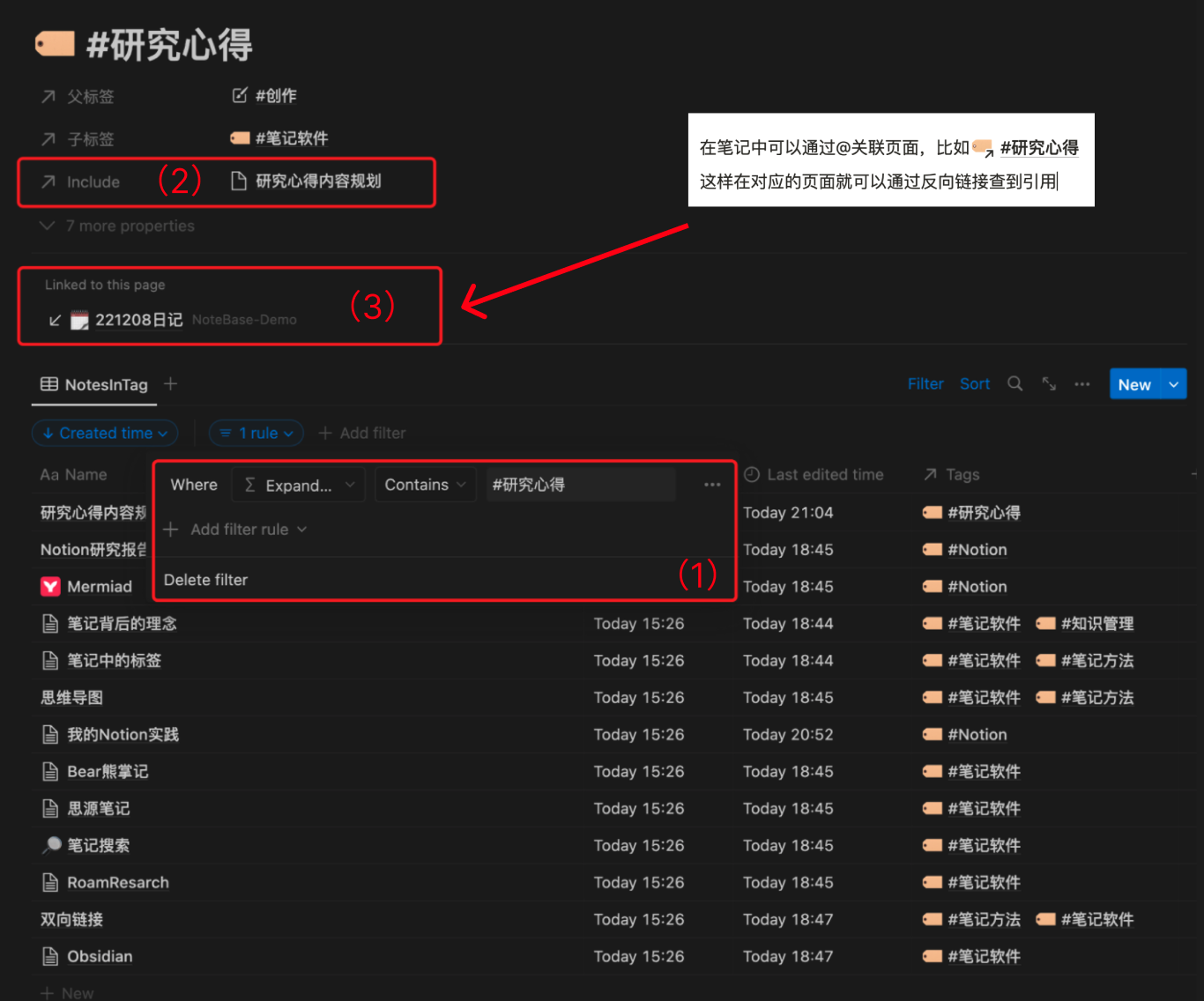The height and width of the screenshot is (1001, 1204).
Task: Expand the 7 more properties section
Action: tap(117, 226)
